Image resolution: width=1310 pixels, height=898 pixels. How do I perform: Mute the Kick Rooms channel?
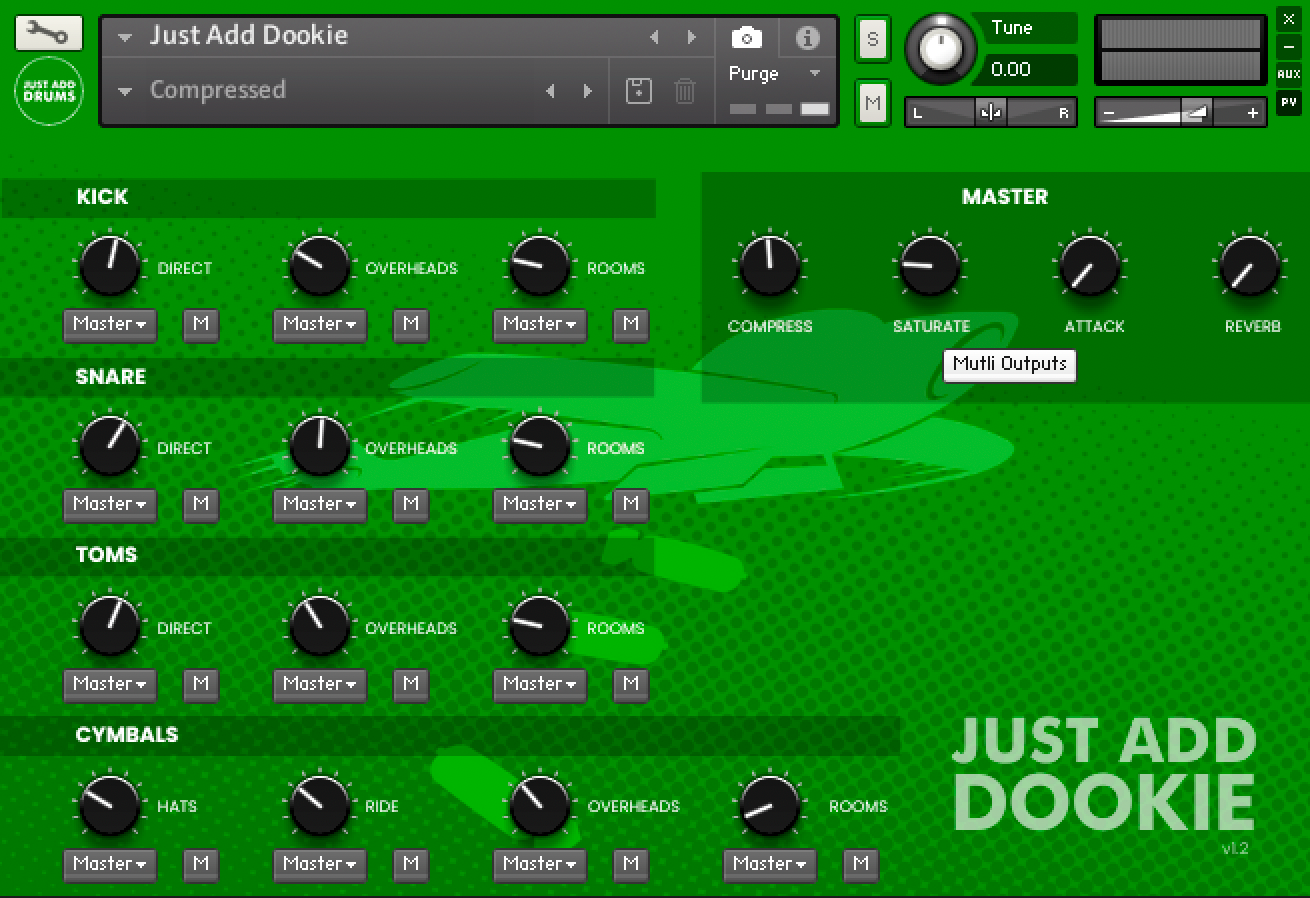631,324
